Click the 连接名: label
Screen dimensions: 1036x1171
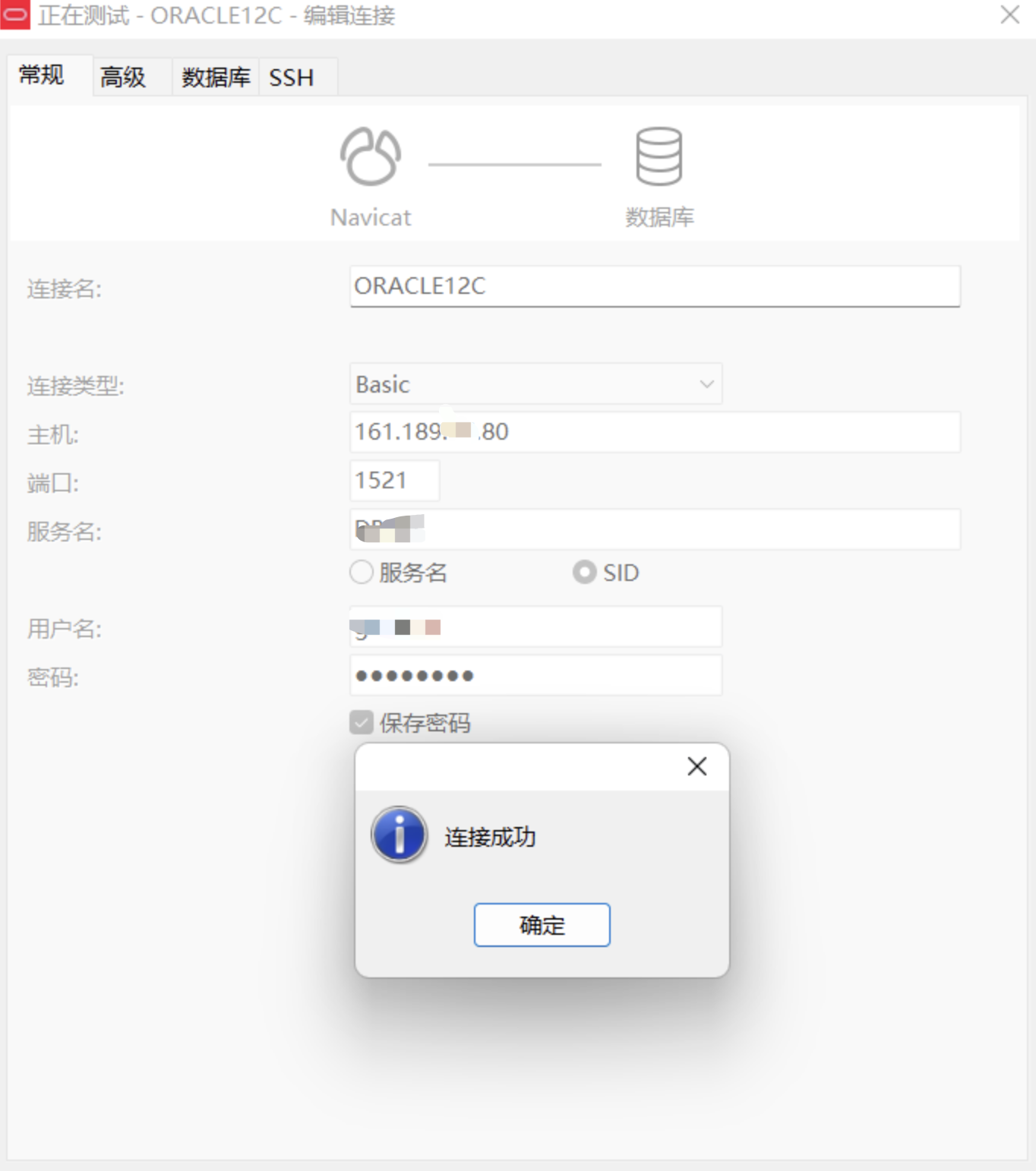pyautogui.click(x=65, y=289)
